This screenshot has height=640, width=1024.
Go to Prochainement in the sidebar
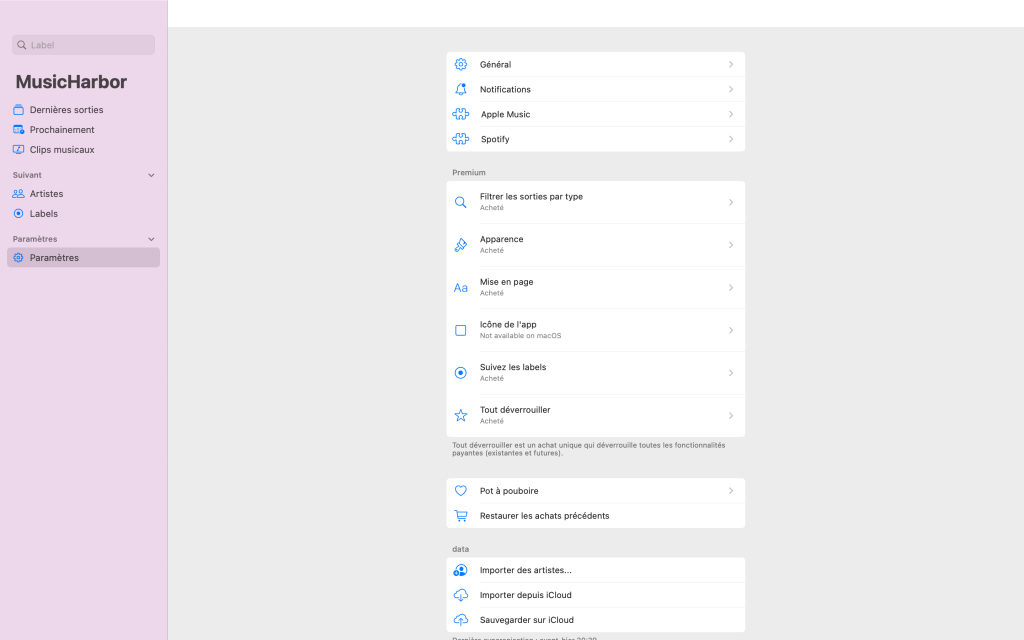coord(62,130)
